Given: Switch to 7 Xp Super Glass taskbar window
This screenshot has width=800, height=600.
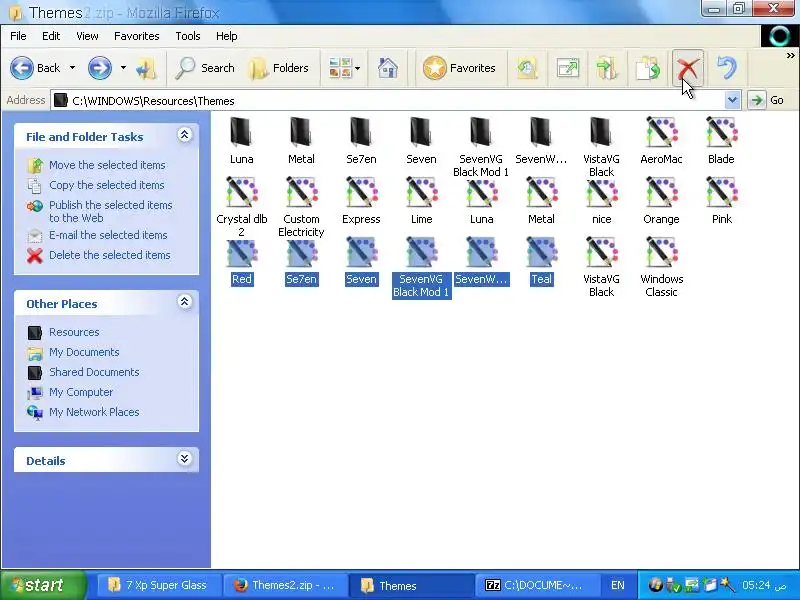Looking at the screenshot, I should click(x=159, y=585).
